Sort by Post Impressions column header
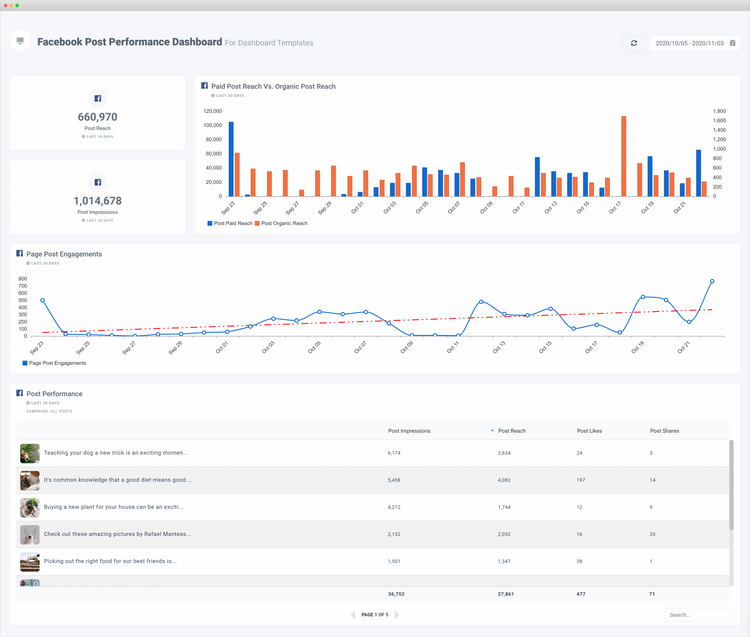750x637 pixels. [x=409, y=431]
